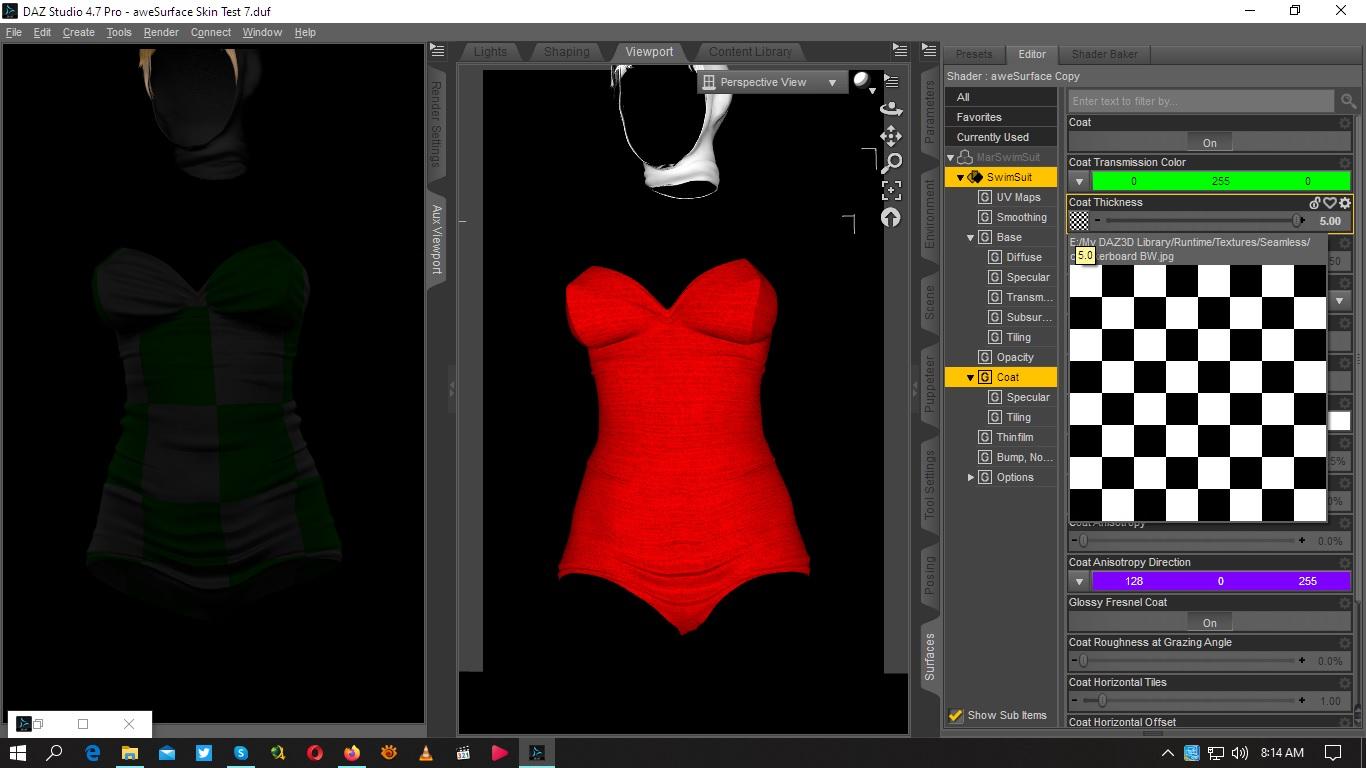Expand the Options tree group
Image resolution: width=1366 pixels, height=768 pixels.
pos(971,477)
